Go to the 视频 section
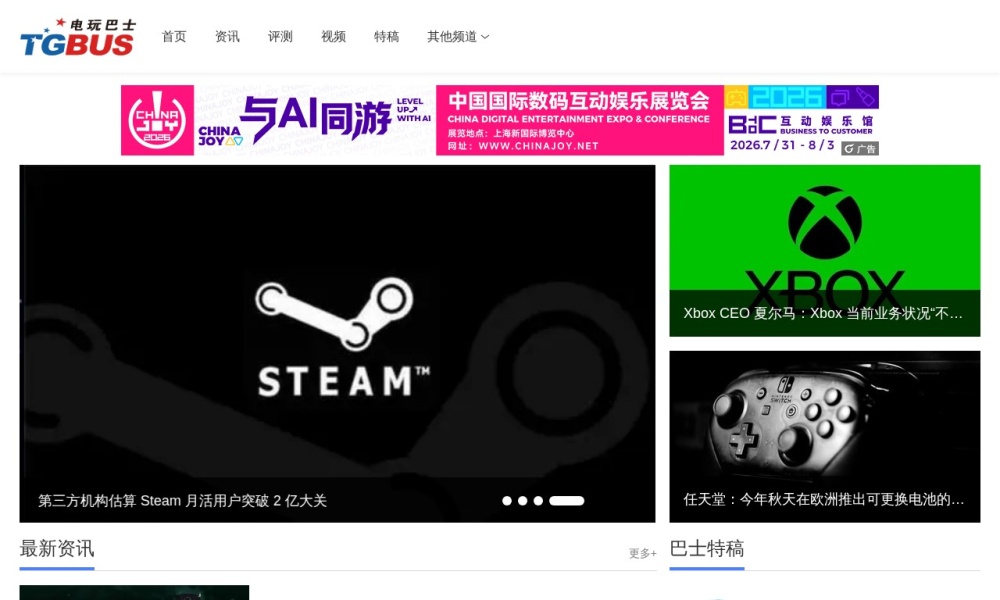Image resolution: width=1000 pixels, height=600 pixels. click(x=333, y=36)
